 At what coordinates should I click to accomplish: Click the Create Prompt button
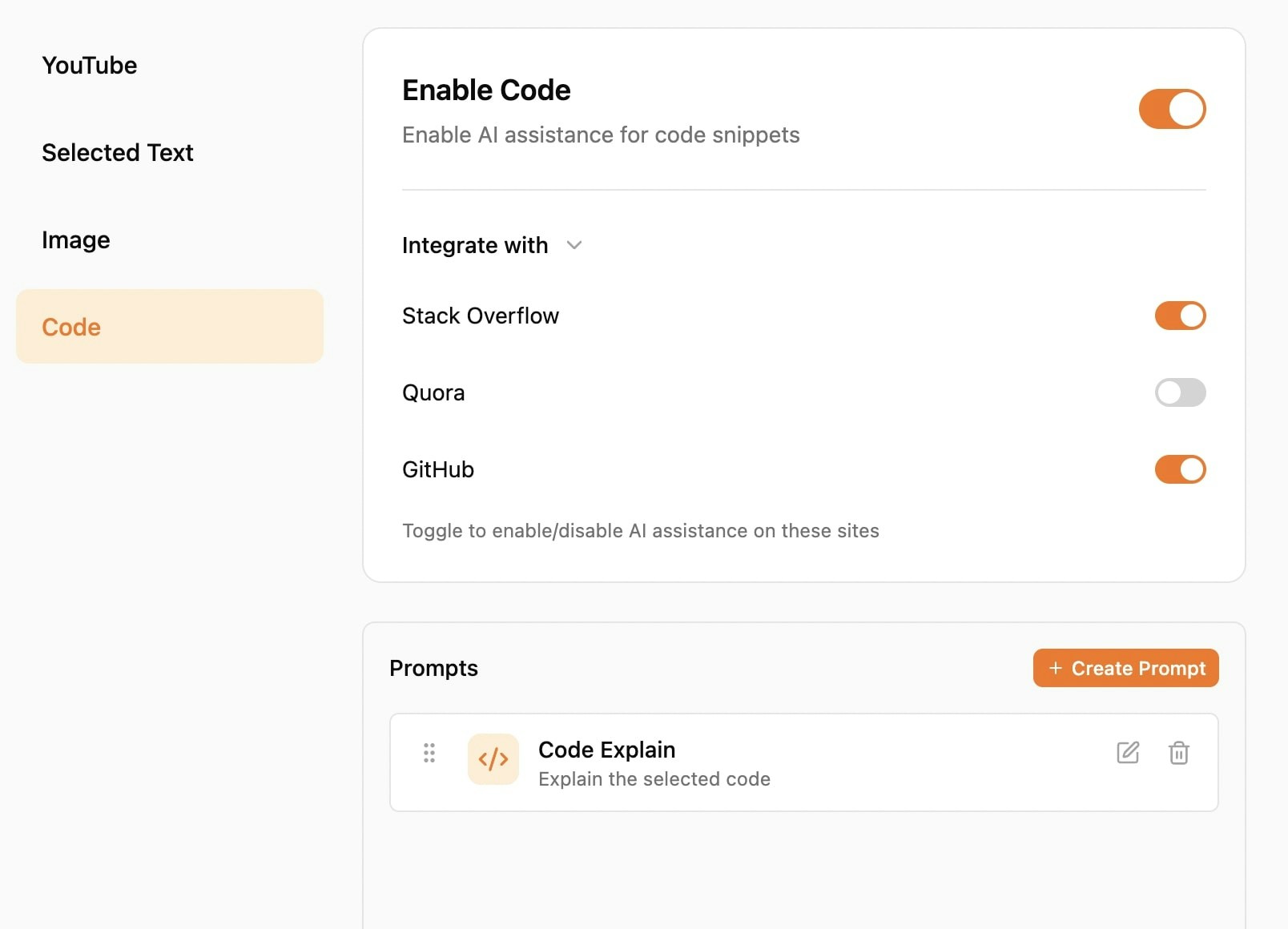pyautogui.click(x=1125, y=668)
